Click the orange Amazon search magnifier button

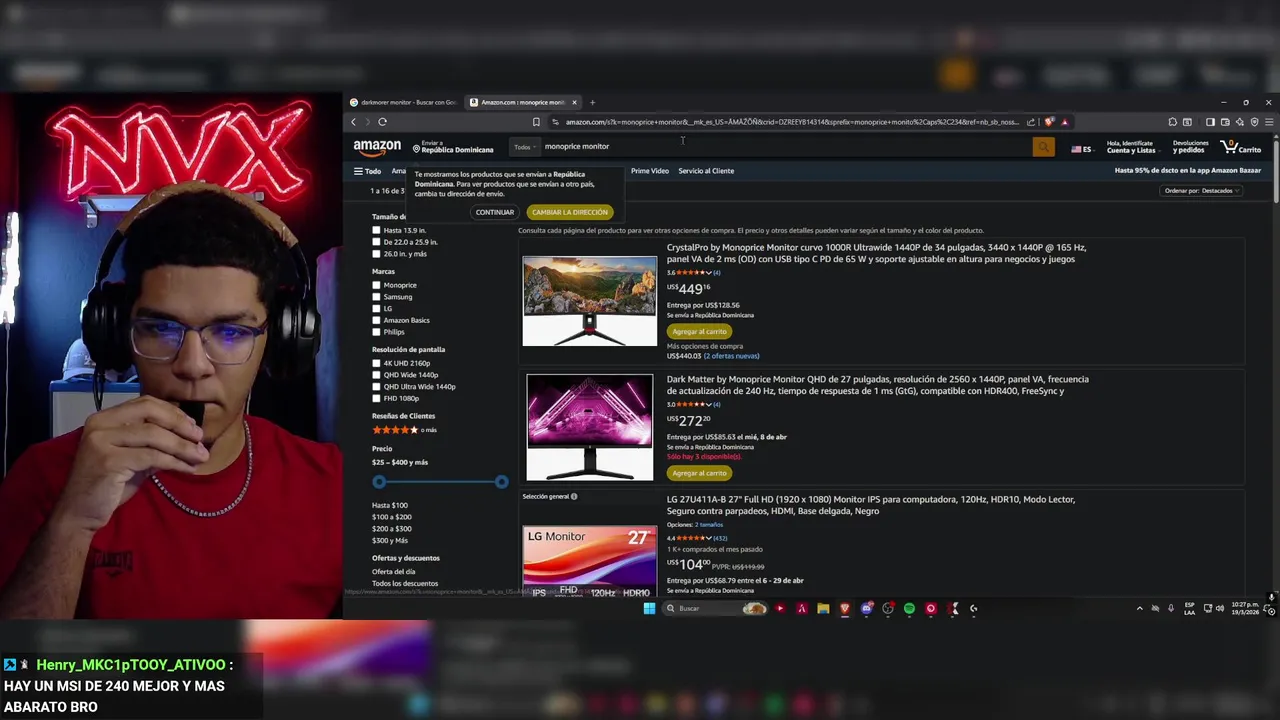1044,147
